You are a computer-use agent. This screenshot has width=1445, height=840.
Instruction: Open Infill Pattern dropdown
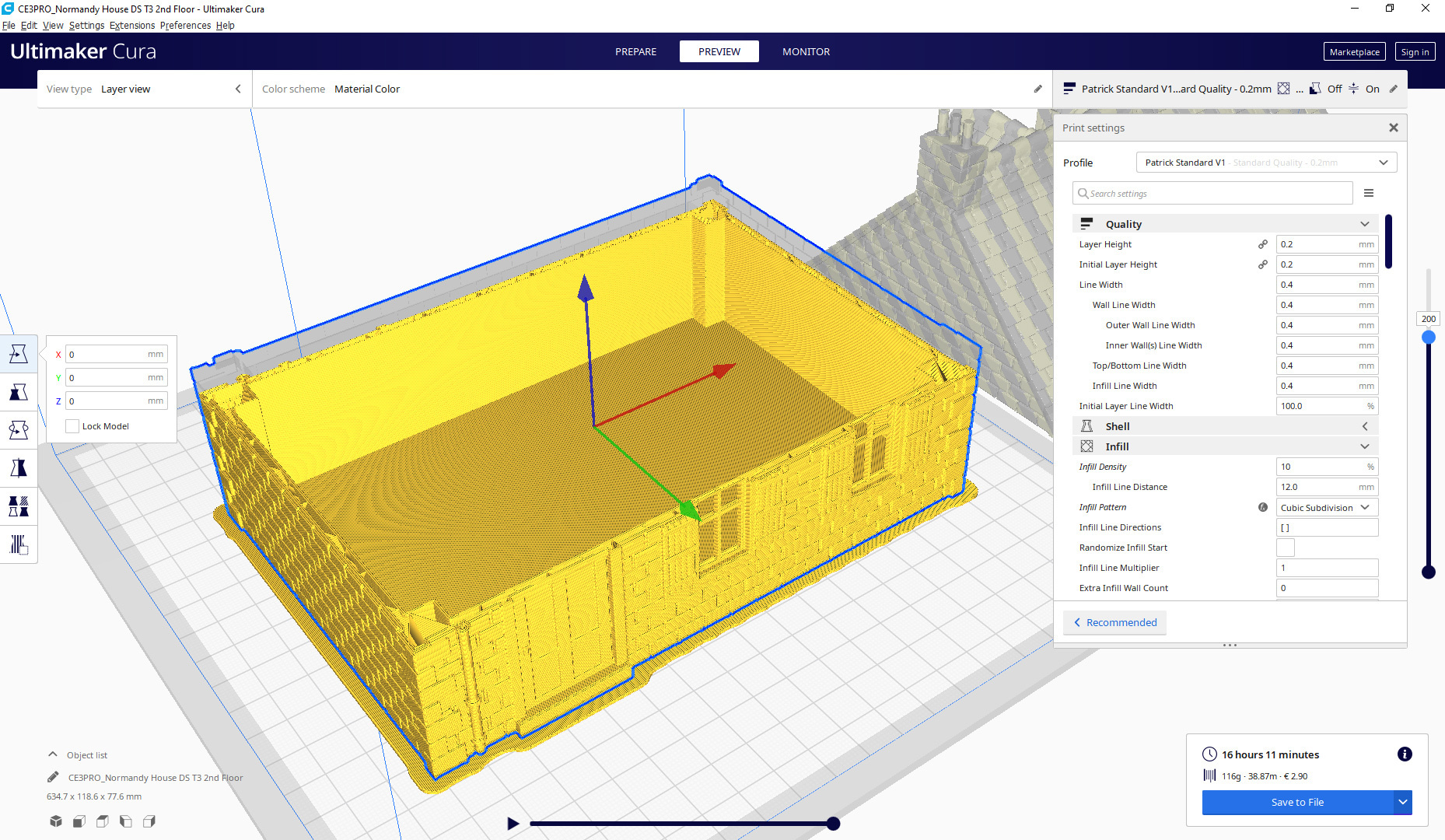click(x=1327, y=507)
